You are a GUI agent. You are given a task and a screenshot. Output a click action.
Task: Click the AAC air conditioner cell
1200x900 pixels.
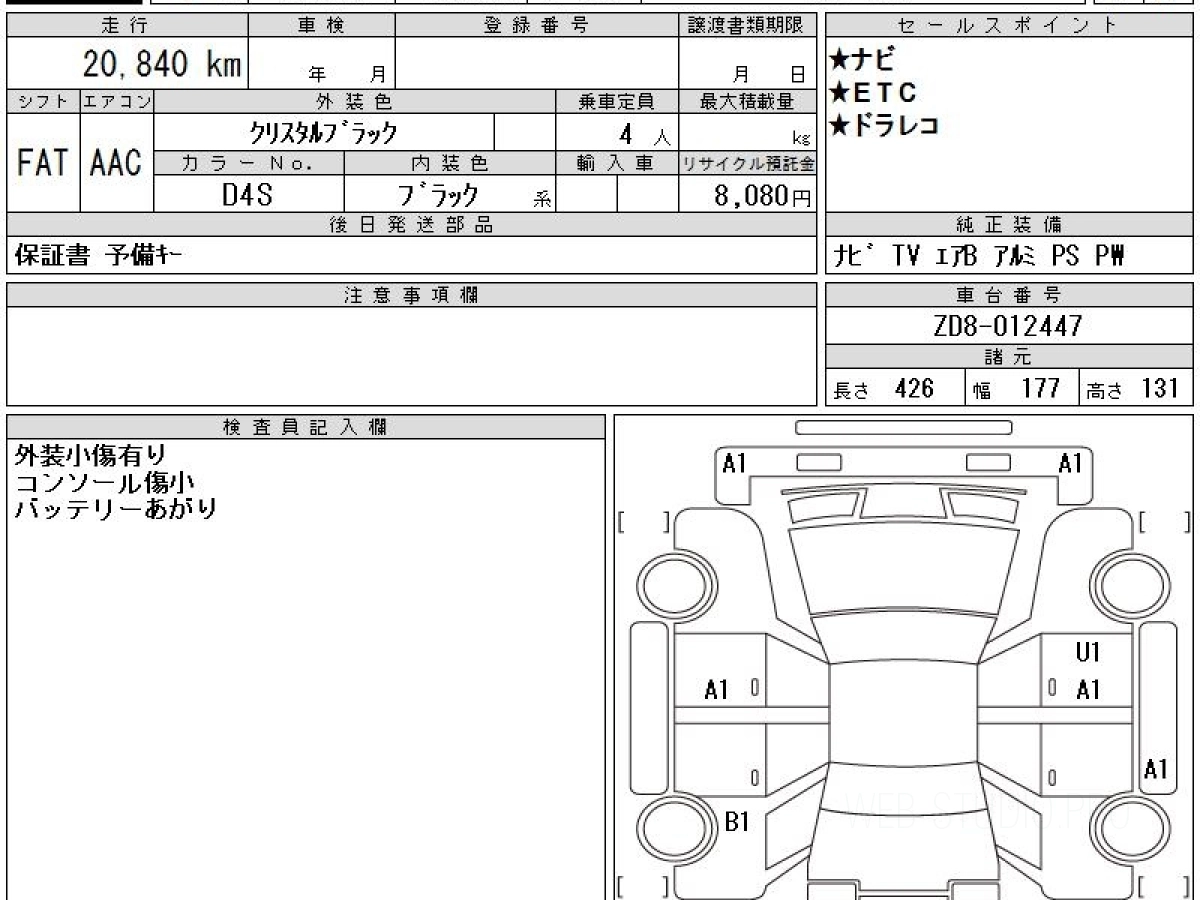(x=116, y=163)
